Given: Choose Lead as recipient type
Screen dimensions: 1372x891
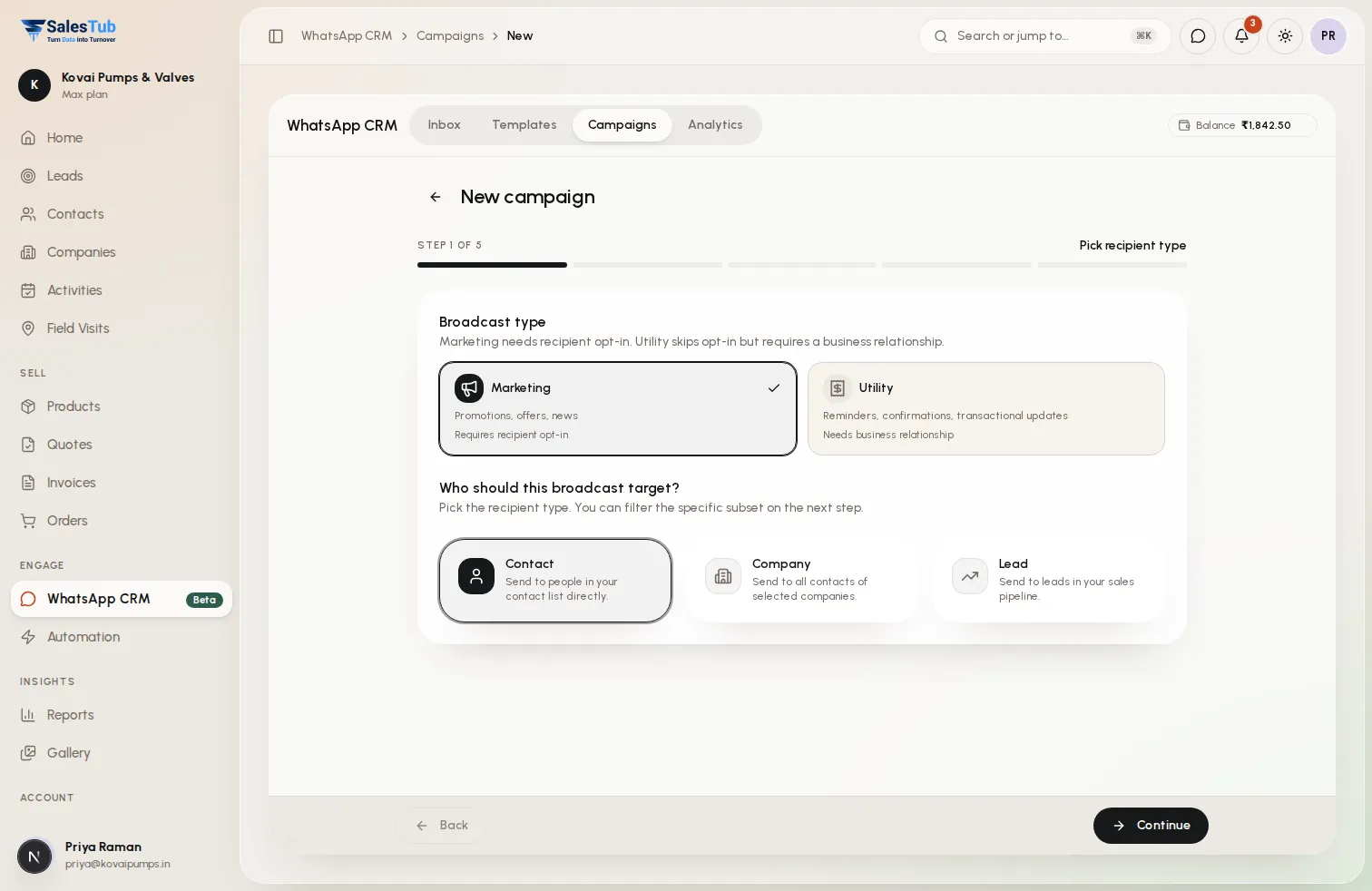Looking at the screenshot, I should [1049, 581].
